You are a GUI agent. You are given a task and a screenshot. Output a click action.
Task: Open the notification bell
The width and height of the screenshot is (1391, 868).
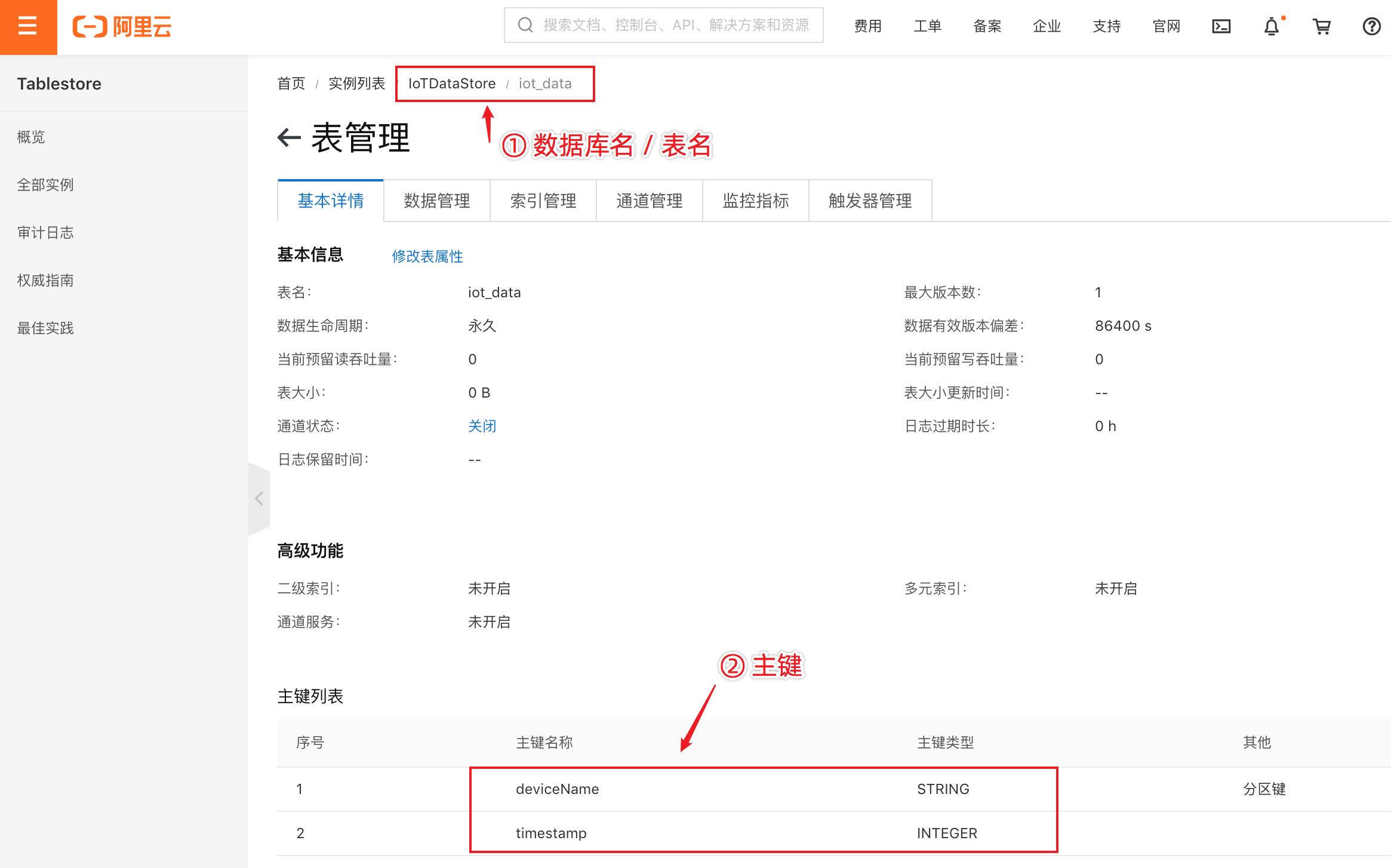(1272, 26)
